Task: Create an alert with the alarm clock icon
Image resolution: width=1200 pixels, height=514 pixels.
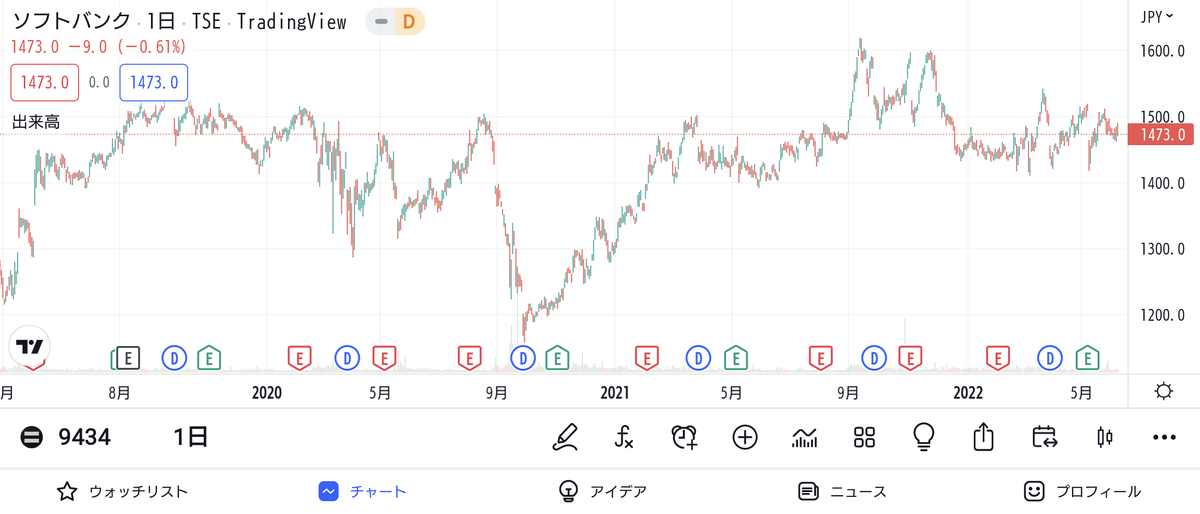Action: click(x=684, y=437)
